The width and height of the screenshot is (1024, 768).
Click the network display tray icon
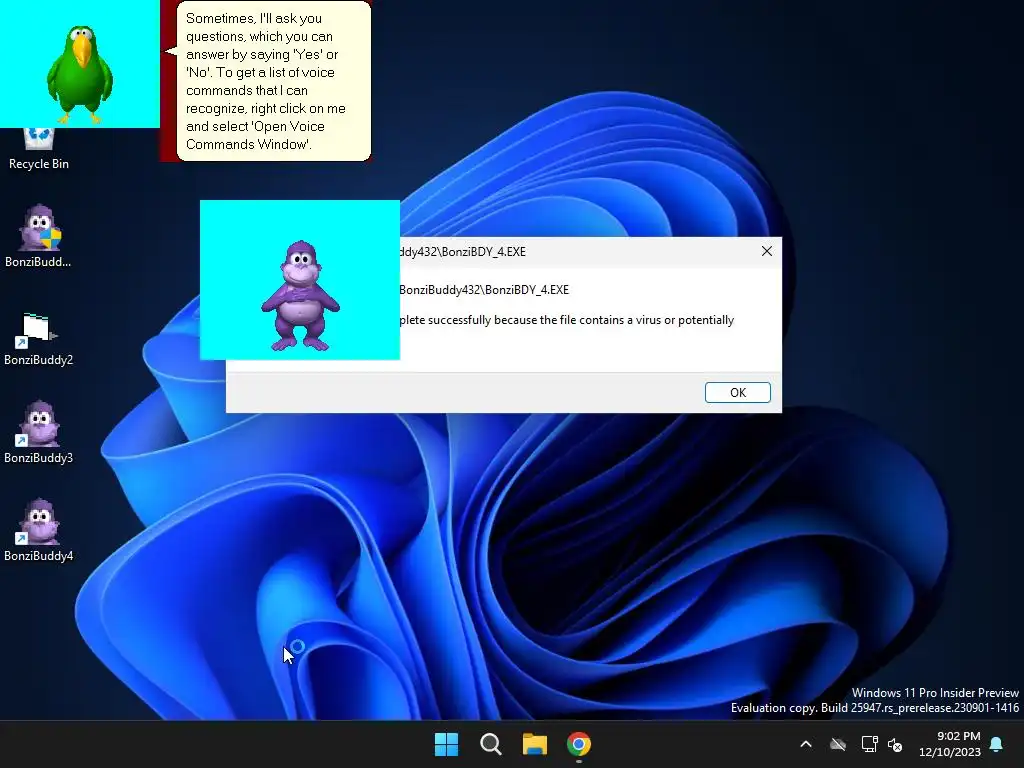[x=869, y=744]
